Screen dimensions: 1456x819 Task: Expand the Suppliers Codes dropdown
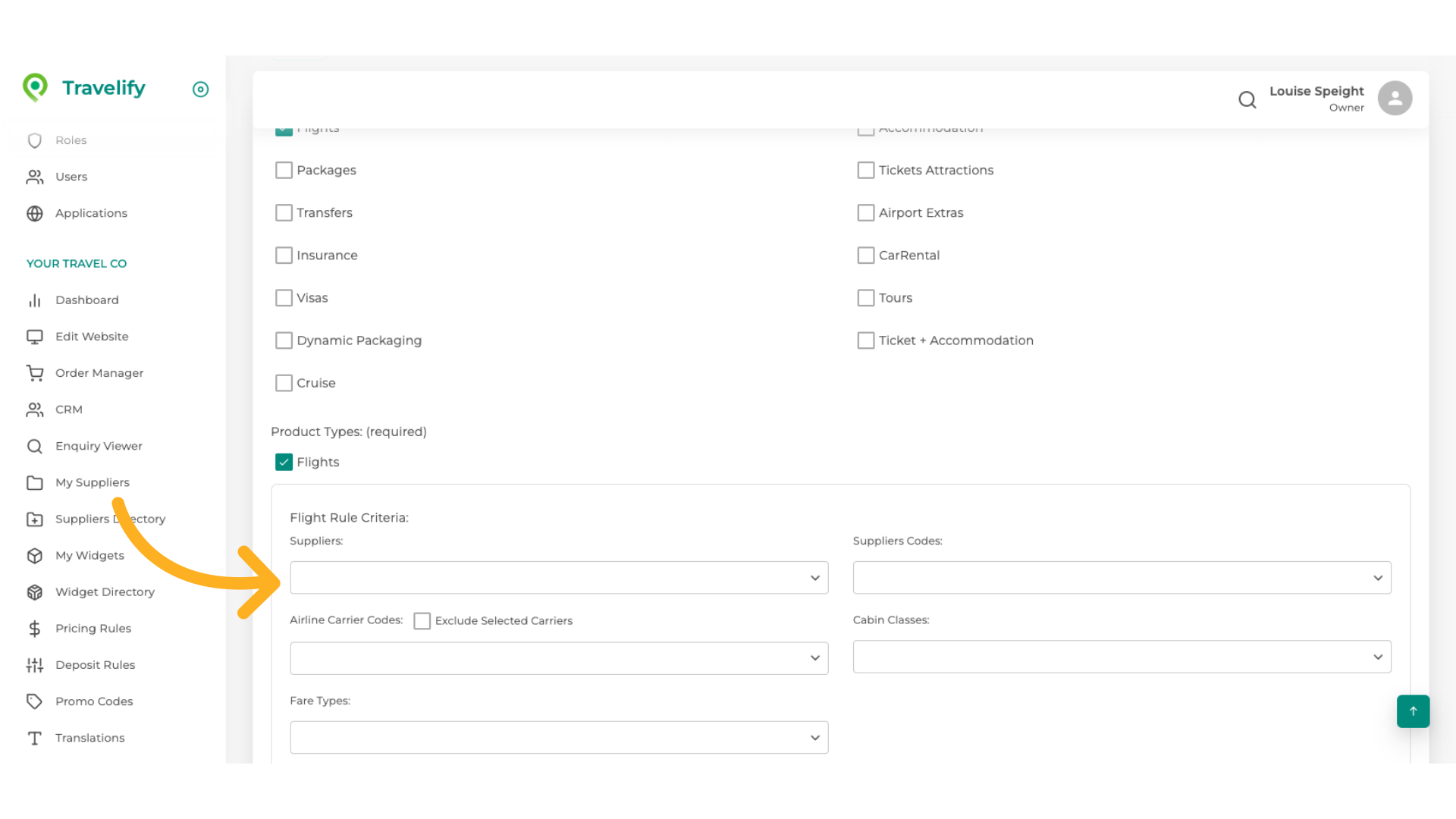pyautogui.click(x=1122, y=578)
